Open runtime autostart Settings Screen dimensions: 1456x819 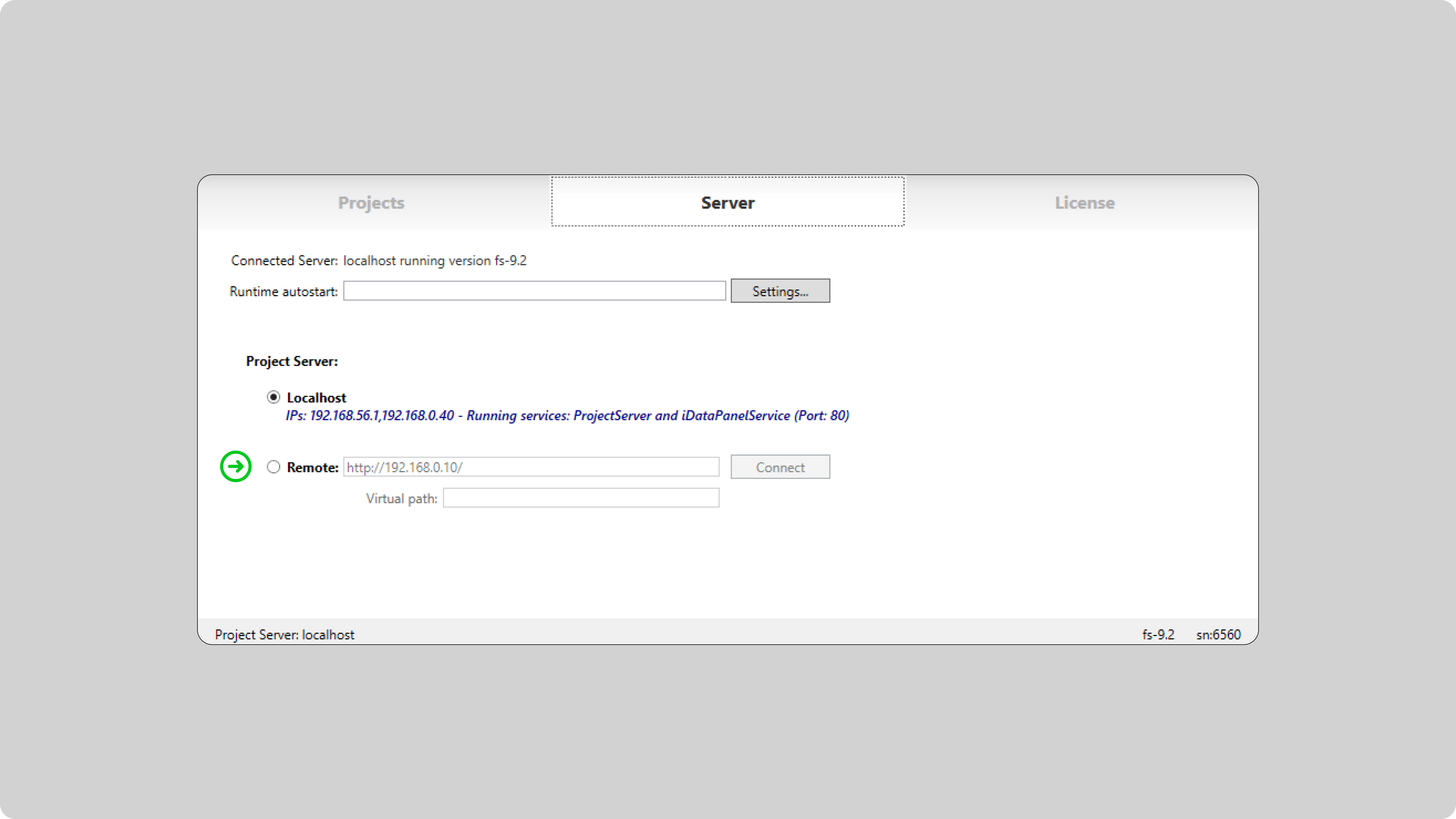coord(780,291)
